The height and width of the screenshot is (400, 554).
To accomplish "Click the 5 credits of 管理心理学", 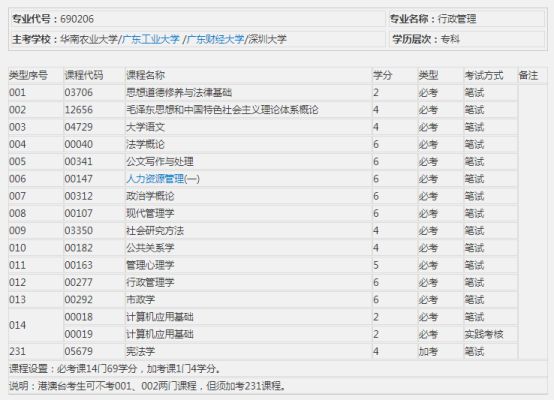I will click(376, 265).
